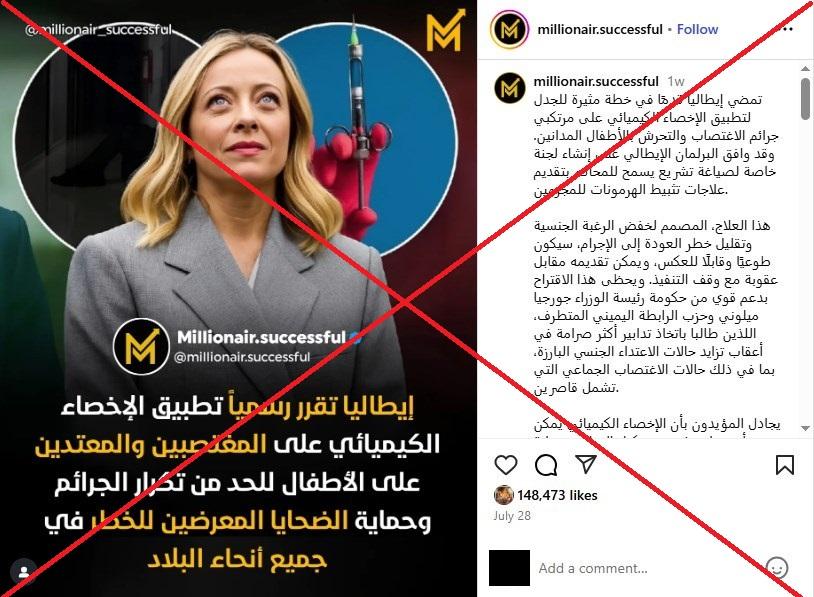814x597 pixels.
Task: Click scrollbar down arrow in caption
Action: coord(805,428)
